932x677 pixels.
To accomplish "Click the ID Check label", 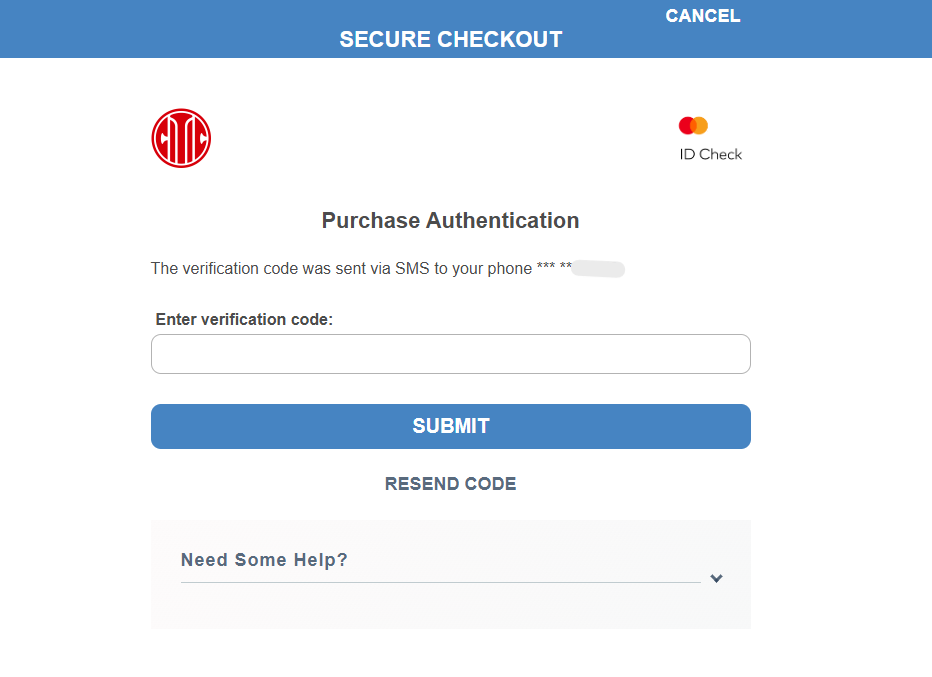I will point(711,155).
